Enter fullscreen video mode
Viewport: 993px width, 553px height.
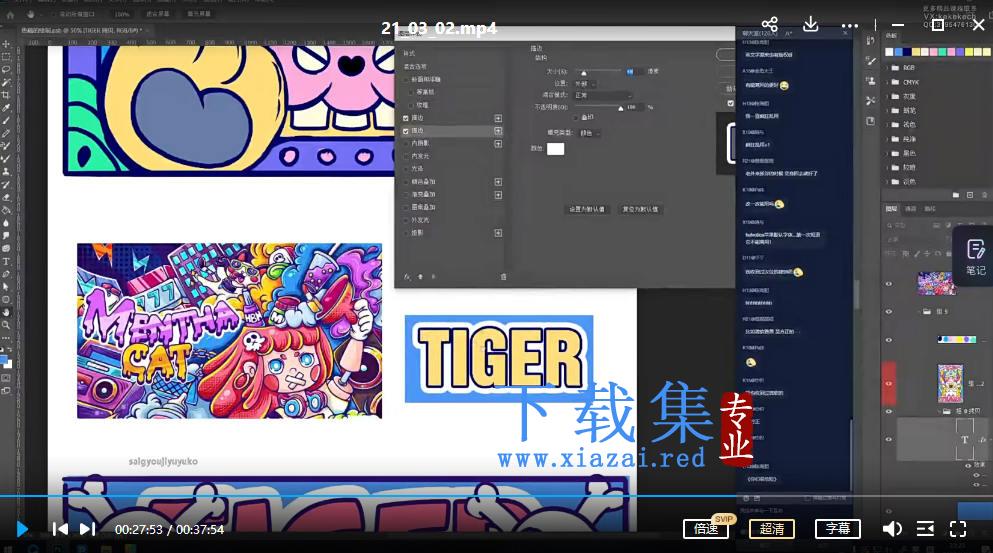[x=958, y=529]
